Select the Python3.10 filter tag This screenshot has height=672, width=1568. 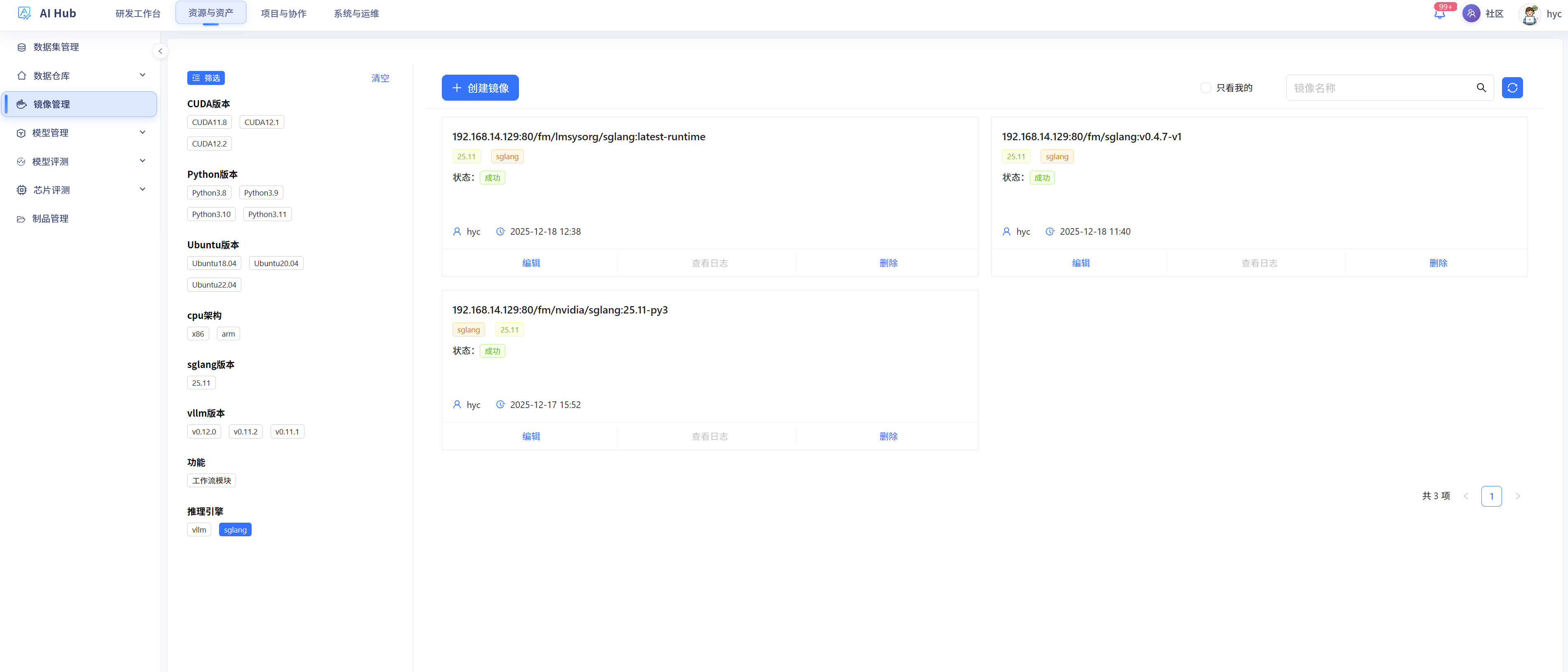point(211,214)
